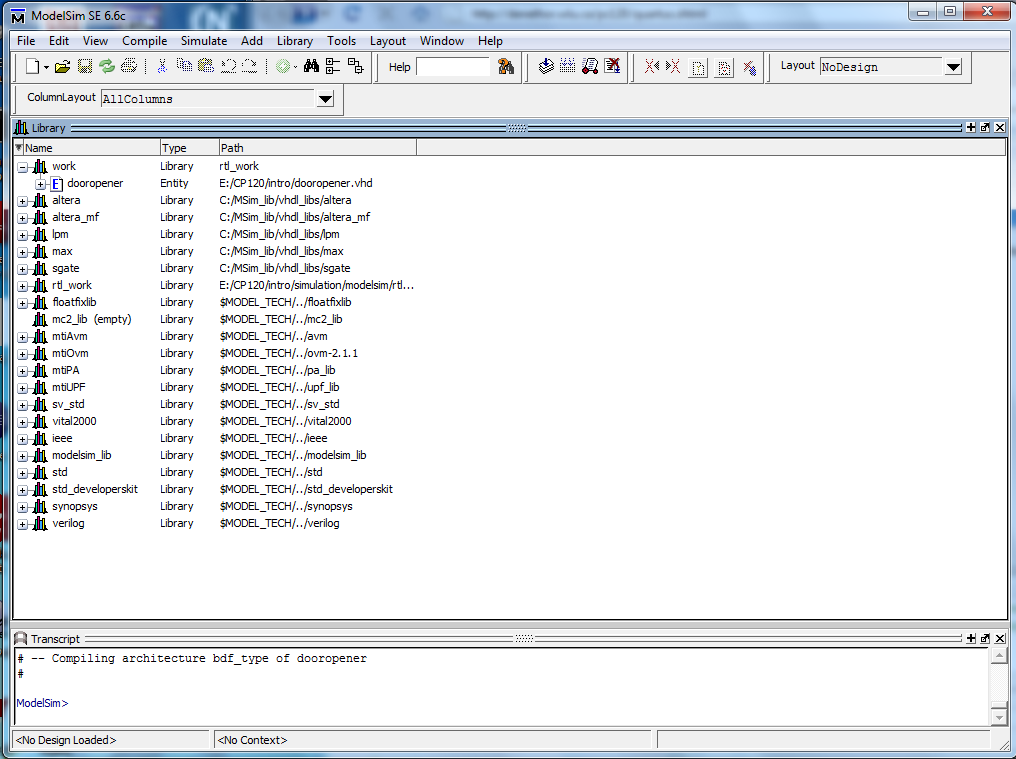The width and height of the screenshot is (1016, 759).
Task: Click the Name column header
Action: [91, 148]
